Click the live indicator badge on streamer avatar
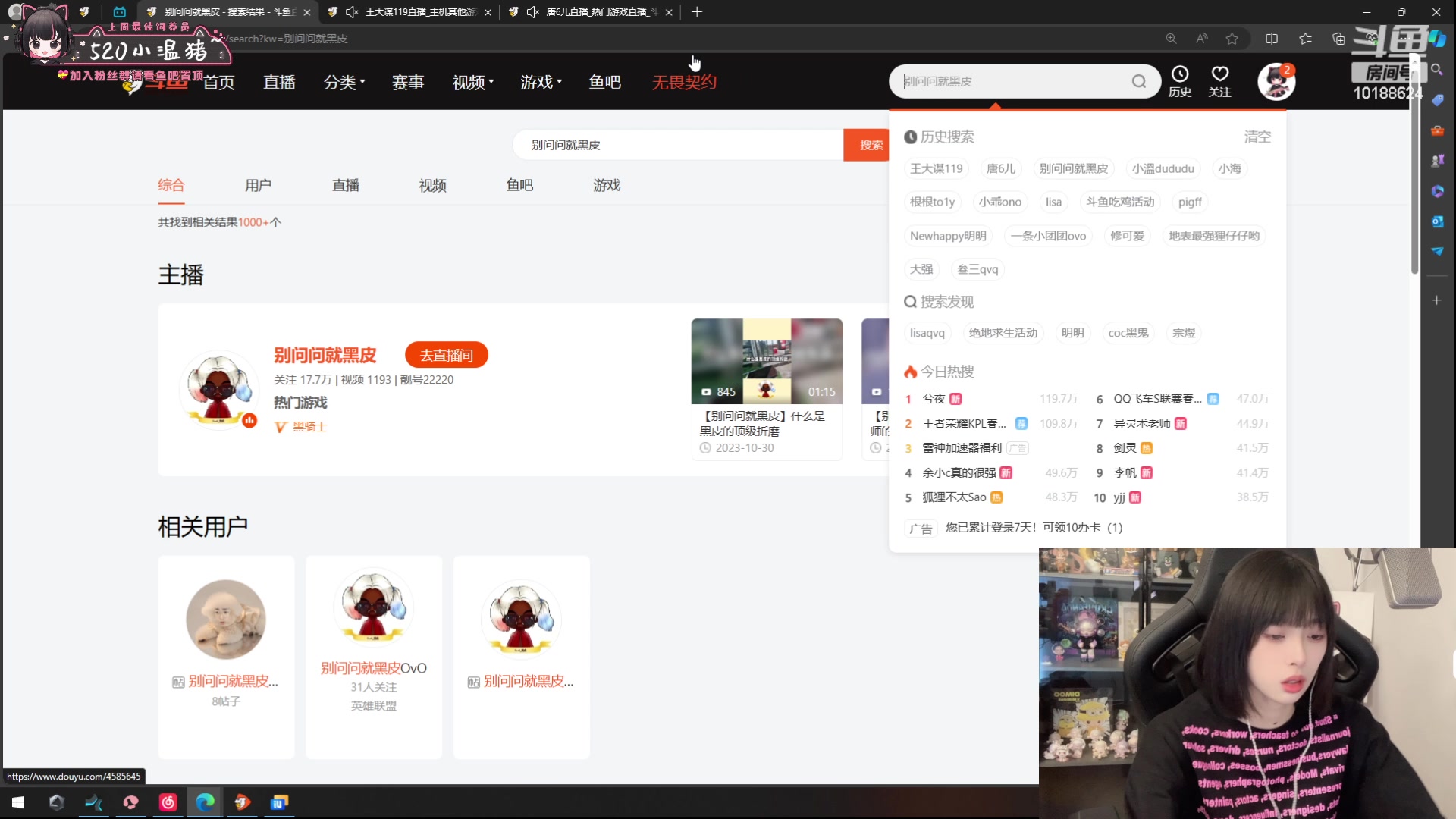Image resolution: width=1456 pixels, height=819 pixels. 249,420
